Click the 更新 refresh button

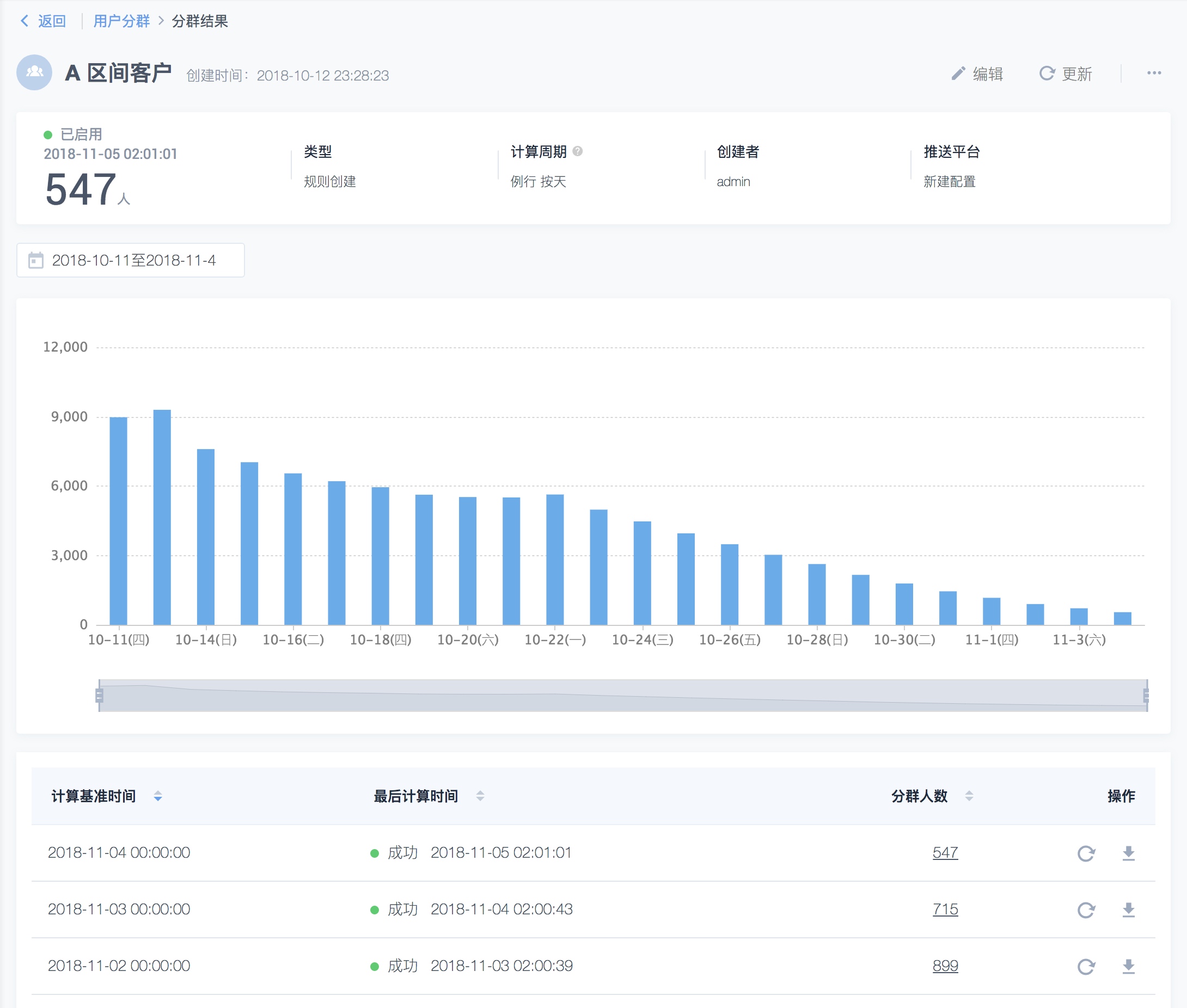tap(1065, 73)
